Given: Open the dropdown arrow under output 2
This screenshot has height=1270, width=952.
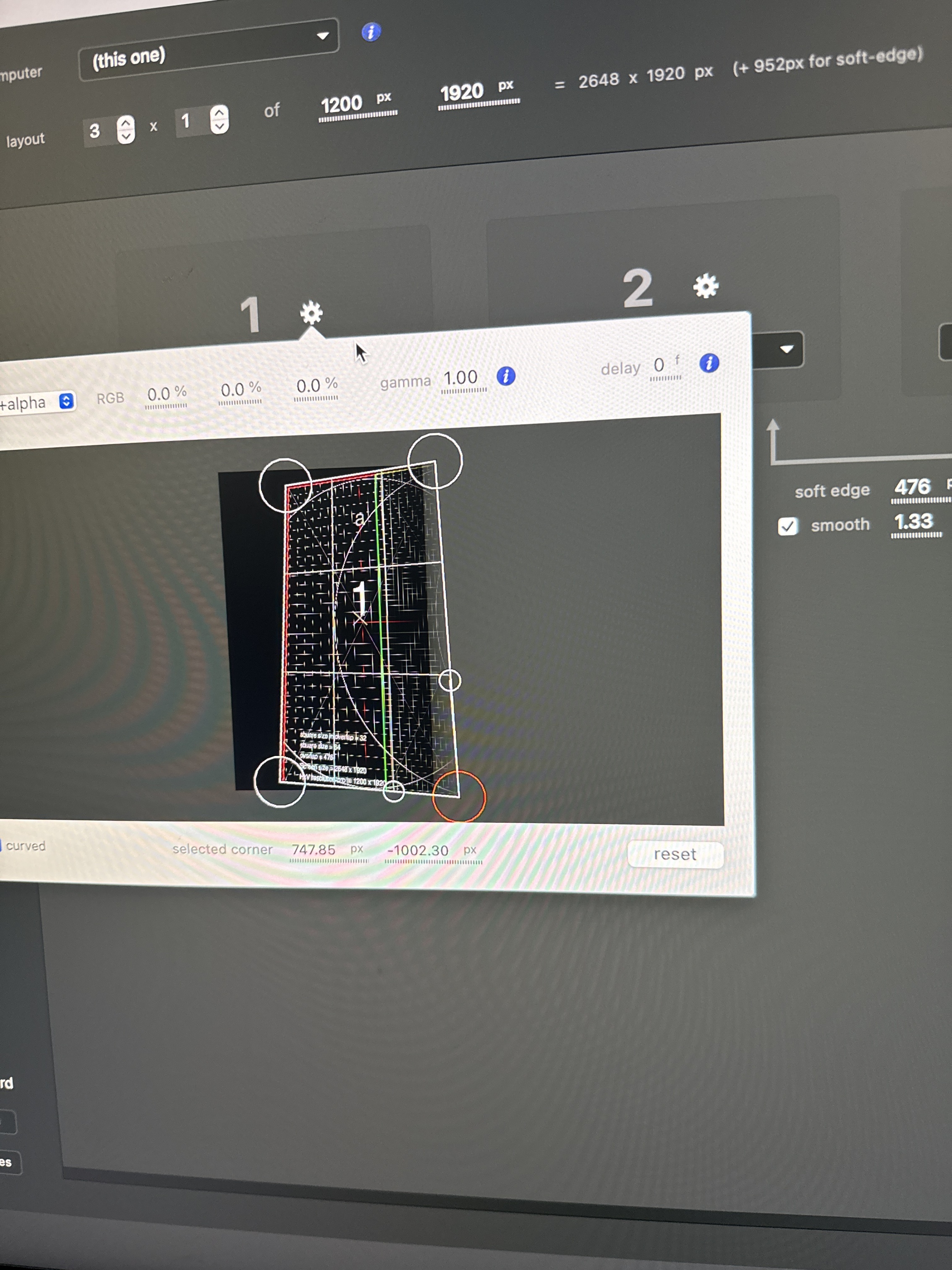Looking at the screenshot, I should 786,349.
